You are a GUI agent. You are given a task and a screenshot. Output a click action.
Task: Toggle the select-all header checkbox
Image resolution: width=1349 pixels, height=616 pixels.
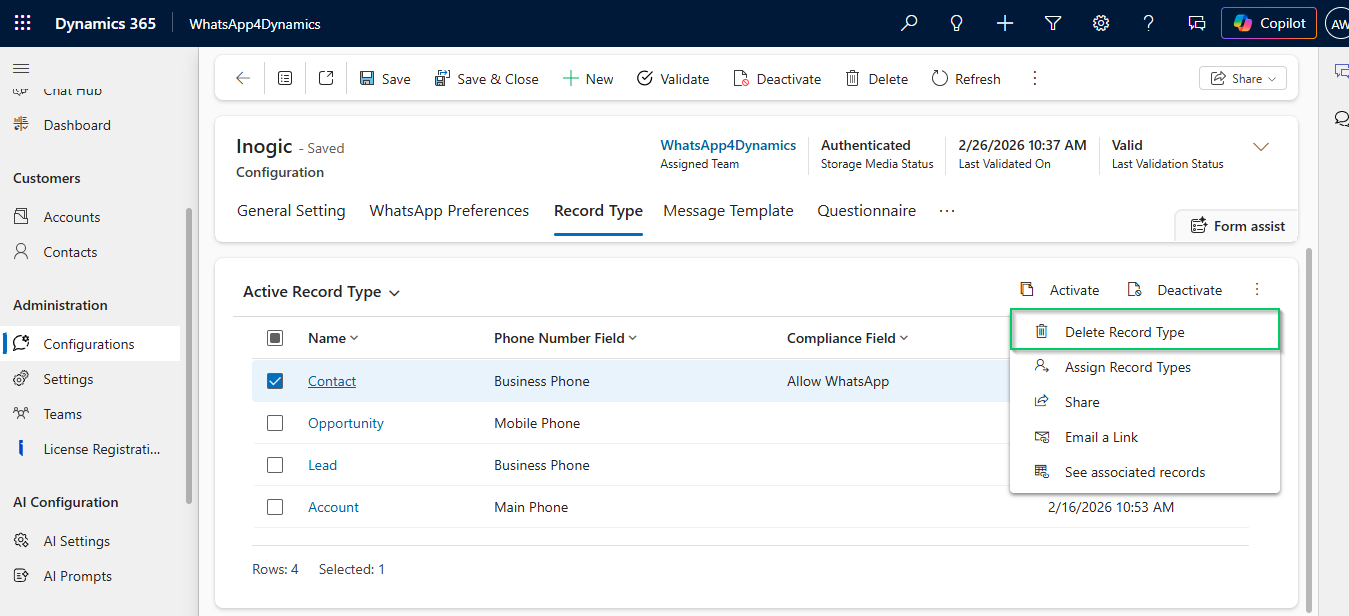(x=275, y=338)
